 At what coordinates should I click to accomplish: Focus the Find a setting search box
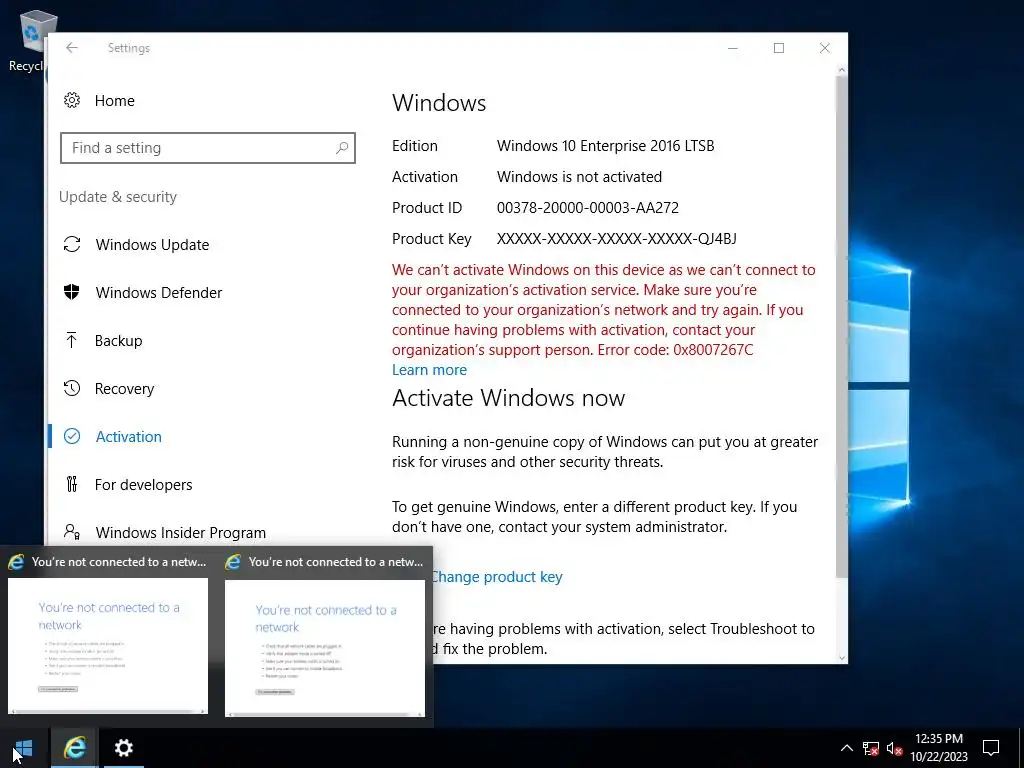point(208,148)
